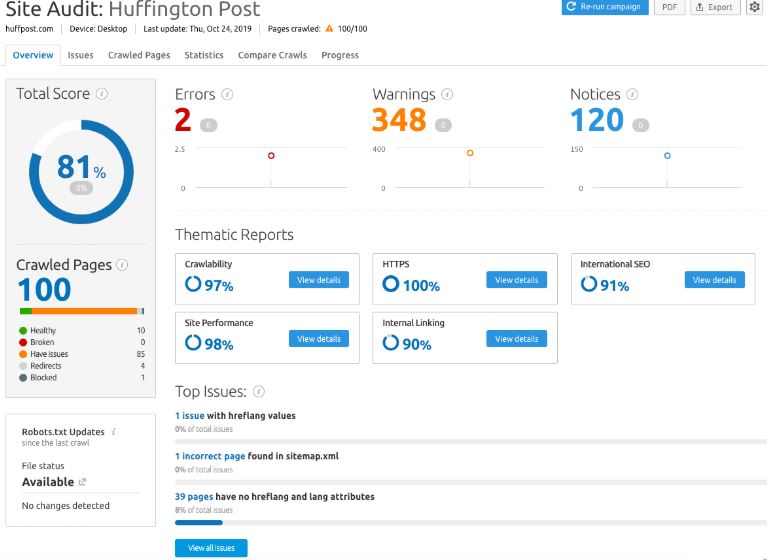Click the Top Issues info icon
This screenshot has width=767, height=560.
coord(259,391)
